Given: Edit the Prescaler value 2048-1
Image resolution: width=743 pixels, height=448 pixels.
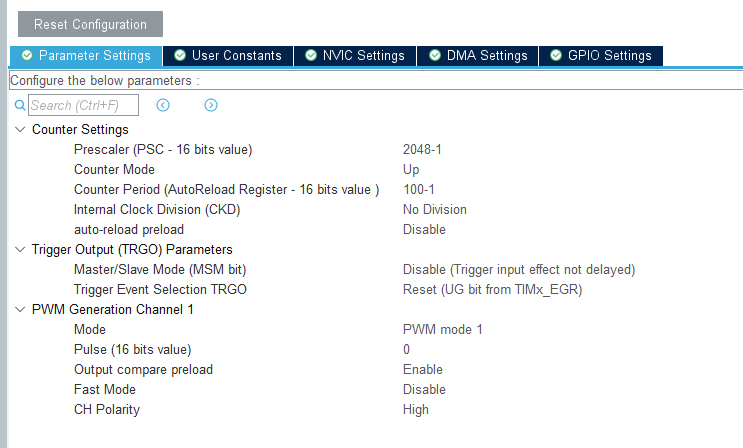Looking at the screenshot, I should tap(422, 150).
